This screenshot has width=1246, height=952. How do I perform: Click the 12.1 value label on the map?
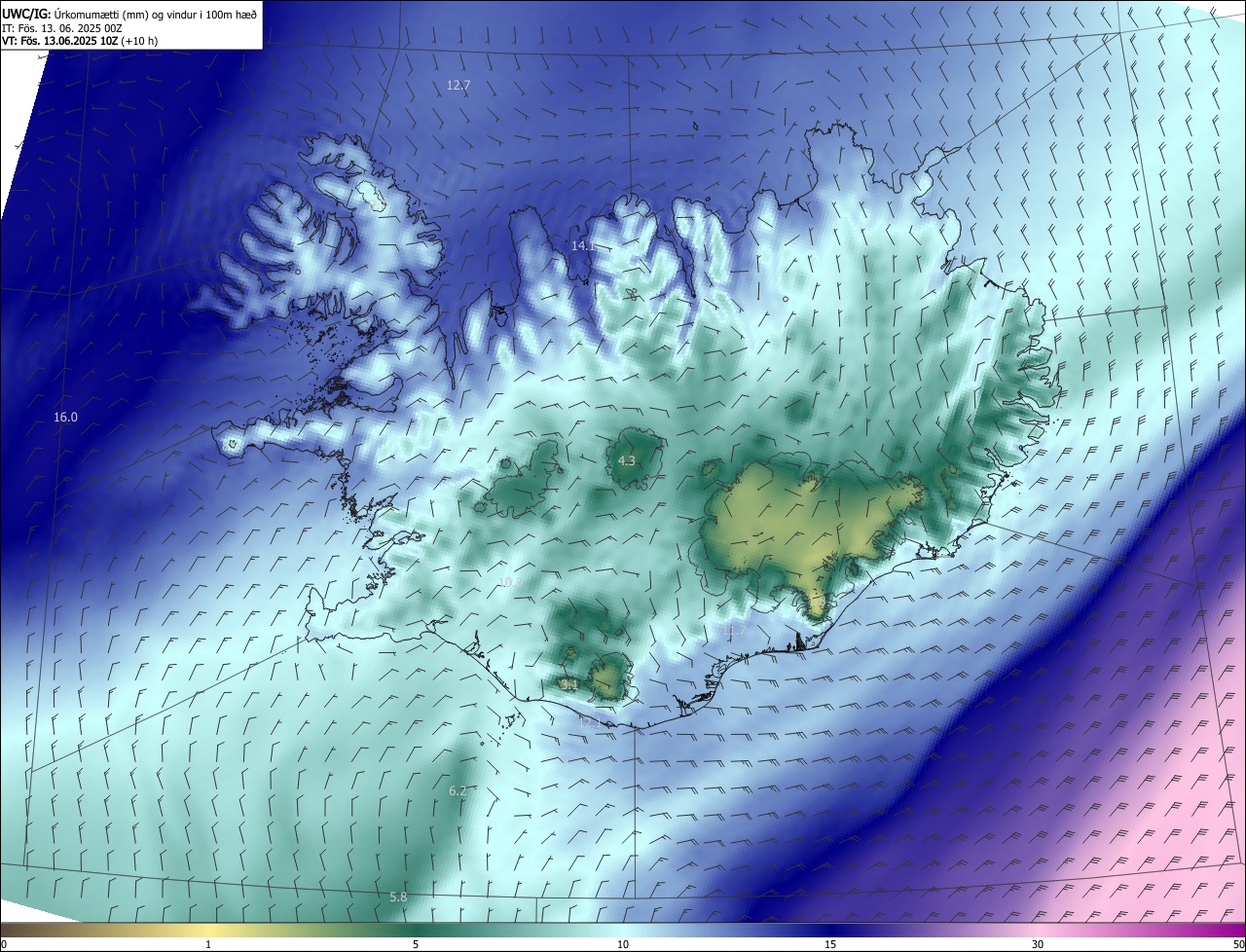[x=590, y=723]
